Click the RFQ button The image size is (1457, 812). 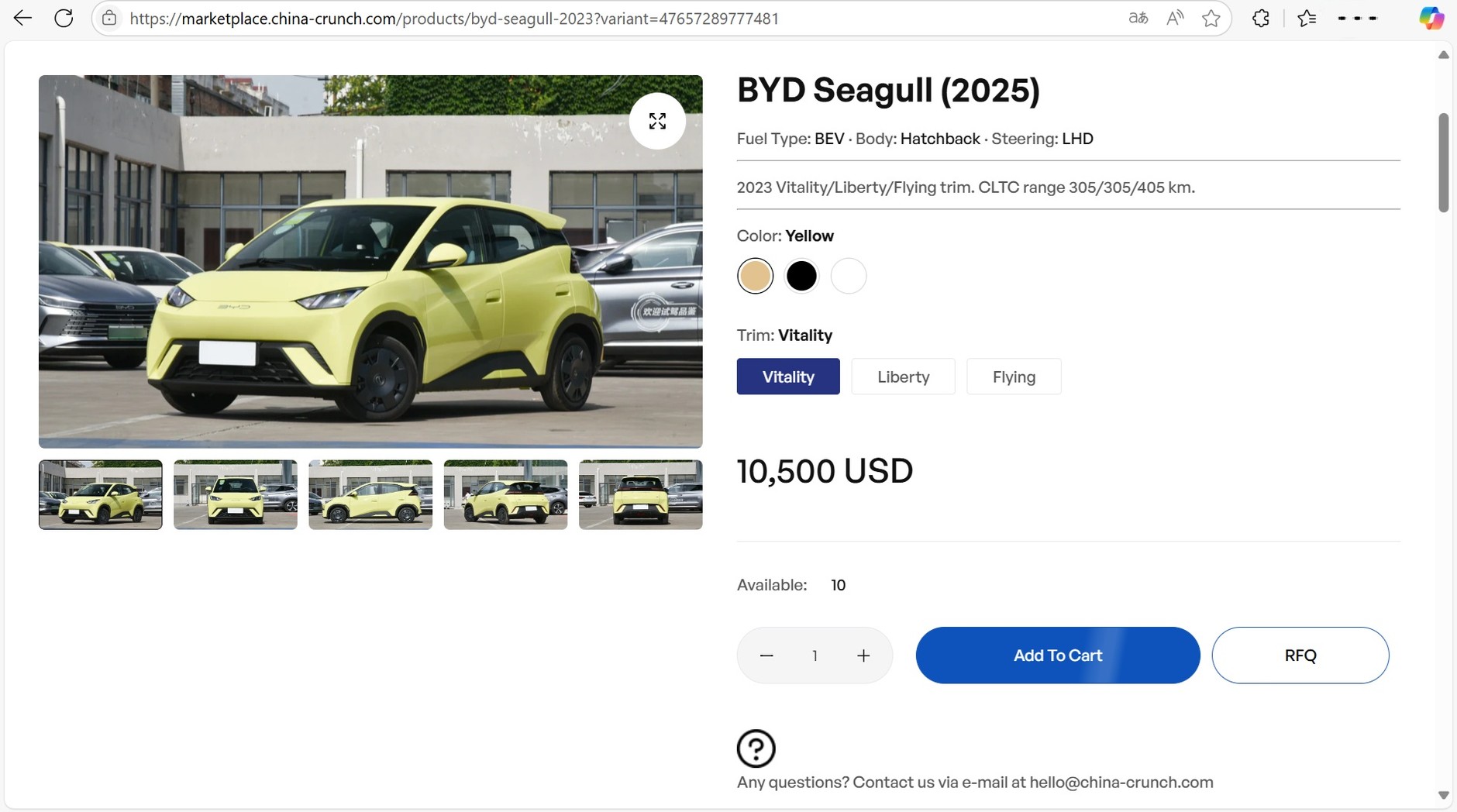1300,655
